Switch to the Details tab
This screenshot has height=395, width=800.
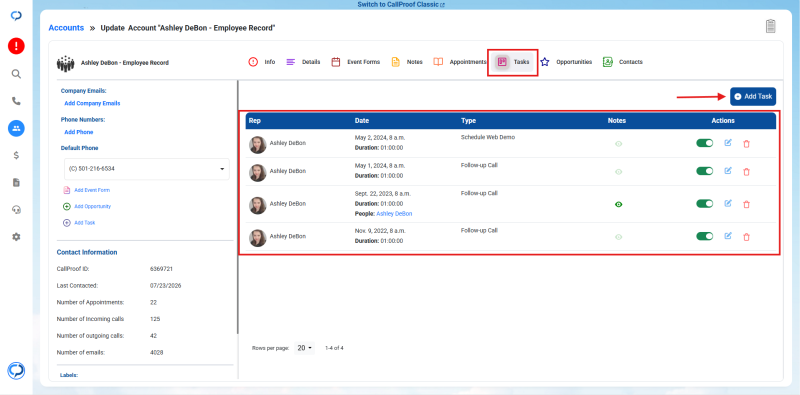[303, 62]
